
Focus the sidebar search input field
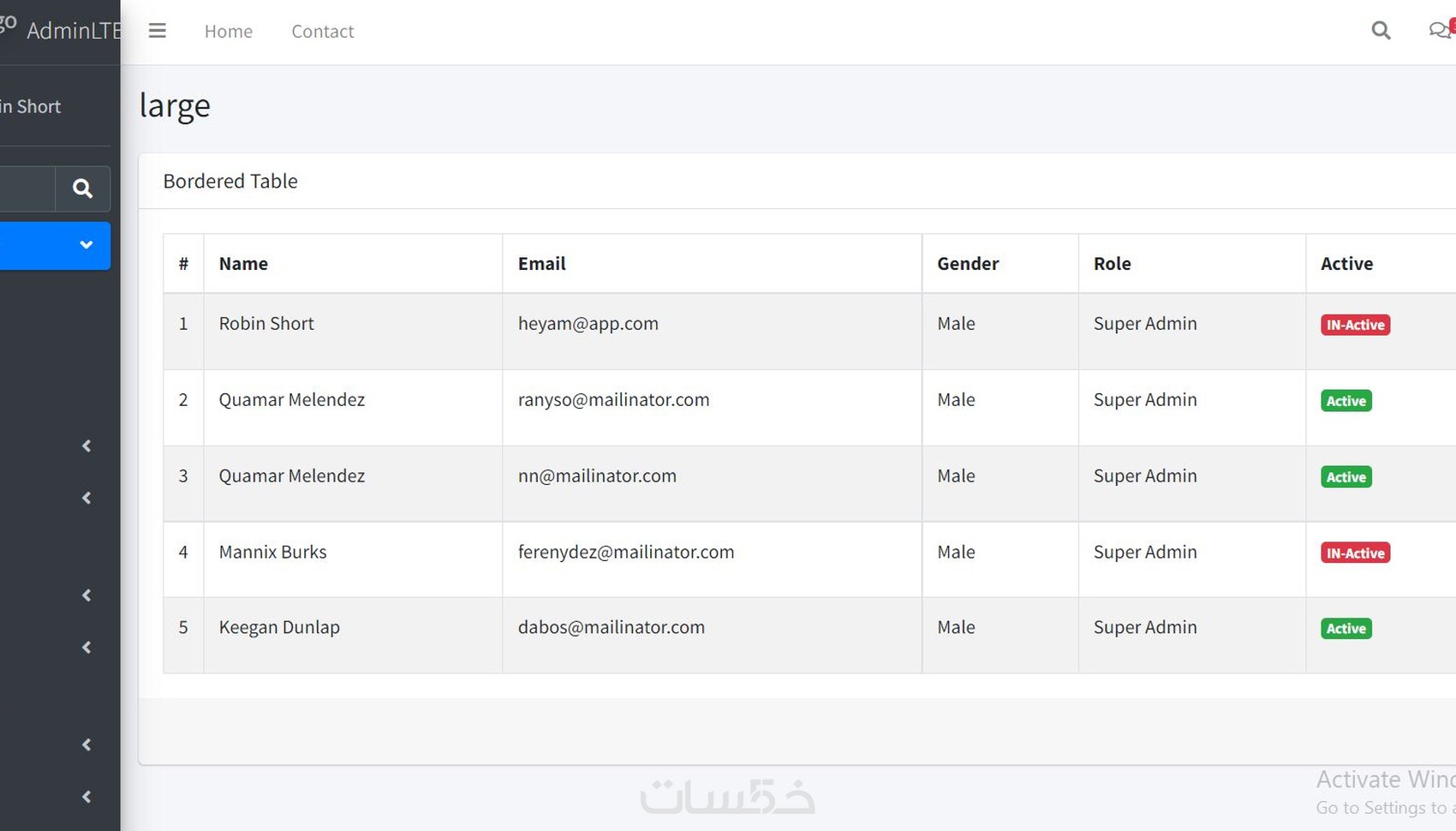pos(26,188)
